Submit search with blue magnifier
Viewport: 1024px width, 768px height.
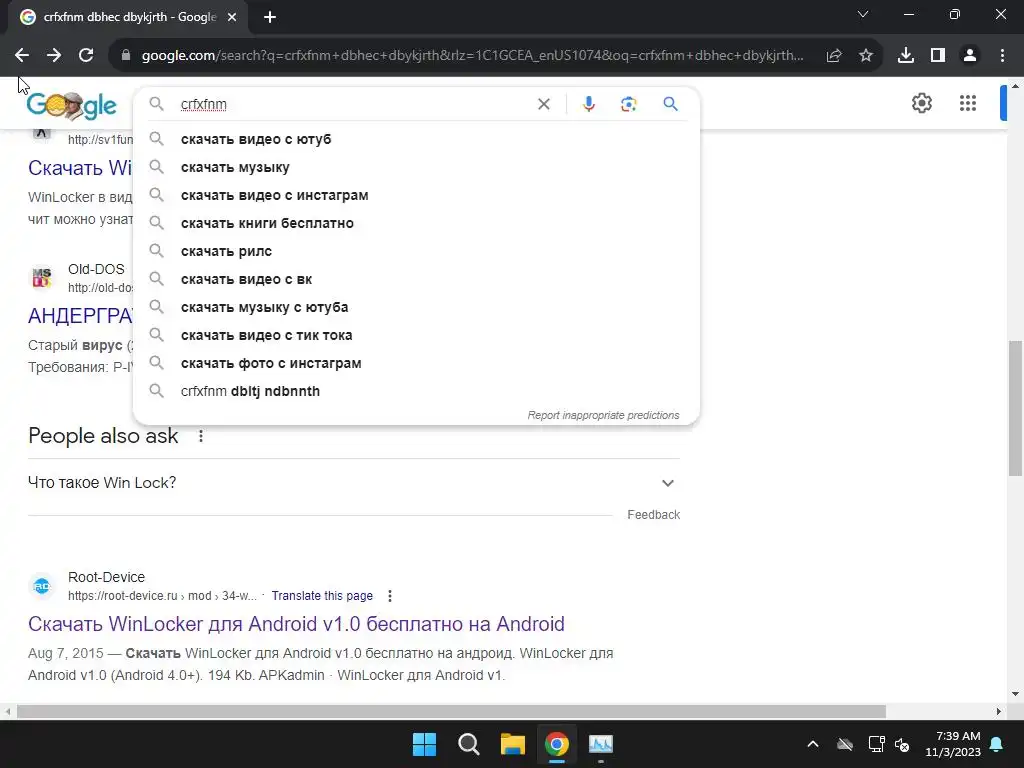coord(671,104)
